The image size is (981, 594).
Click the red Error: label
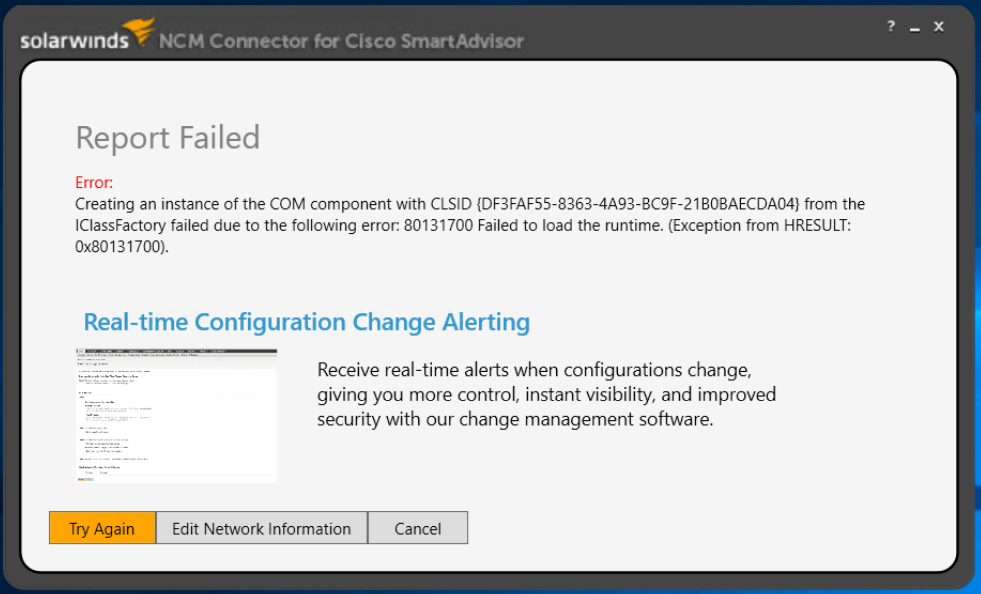(94, 183)
